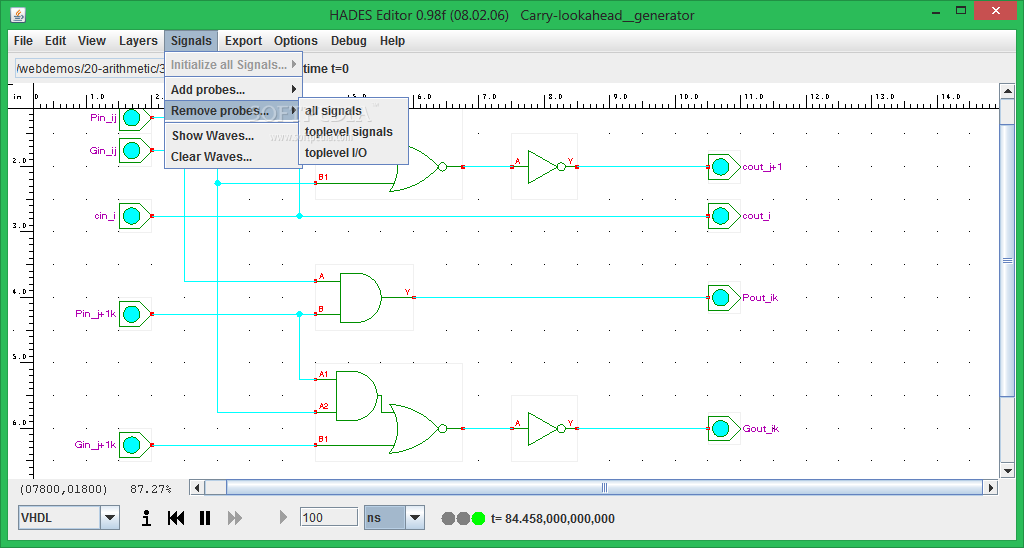Screen dimensions: 1024x548
Task: Open the Export menu
Action: click(243, 40)
